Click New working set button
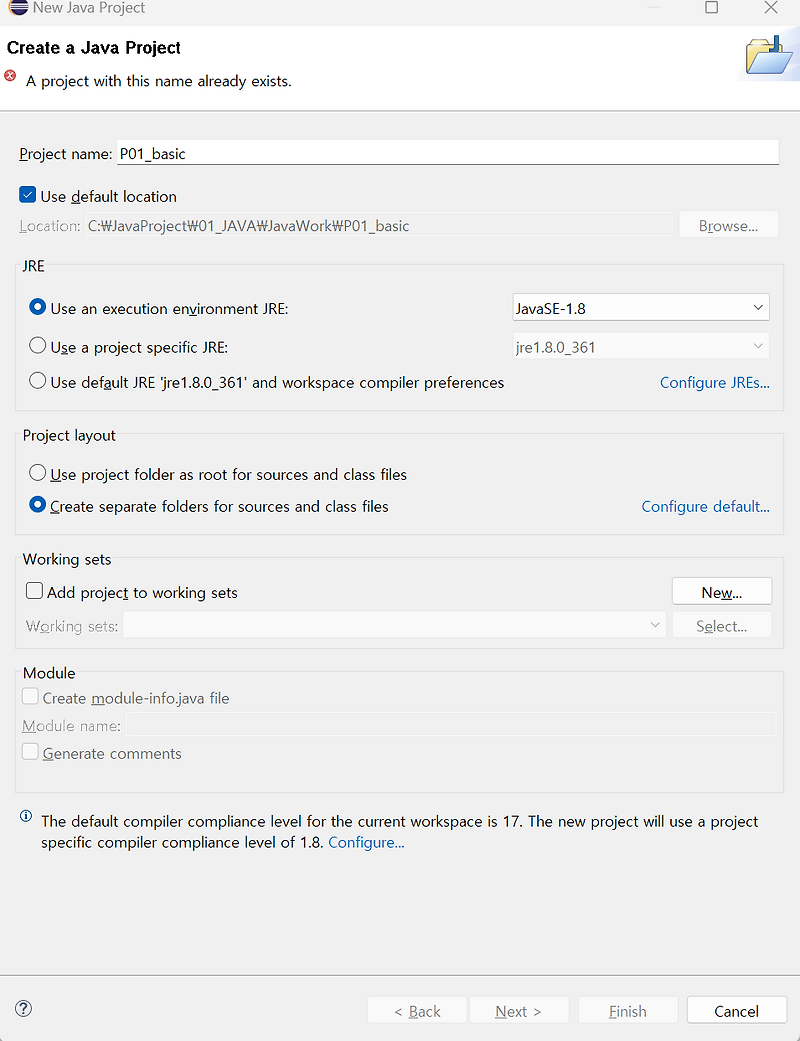 point(721,592)
